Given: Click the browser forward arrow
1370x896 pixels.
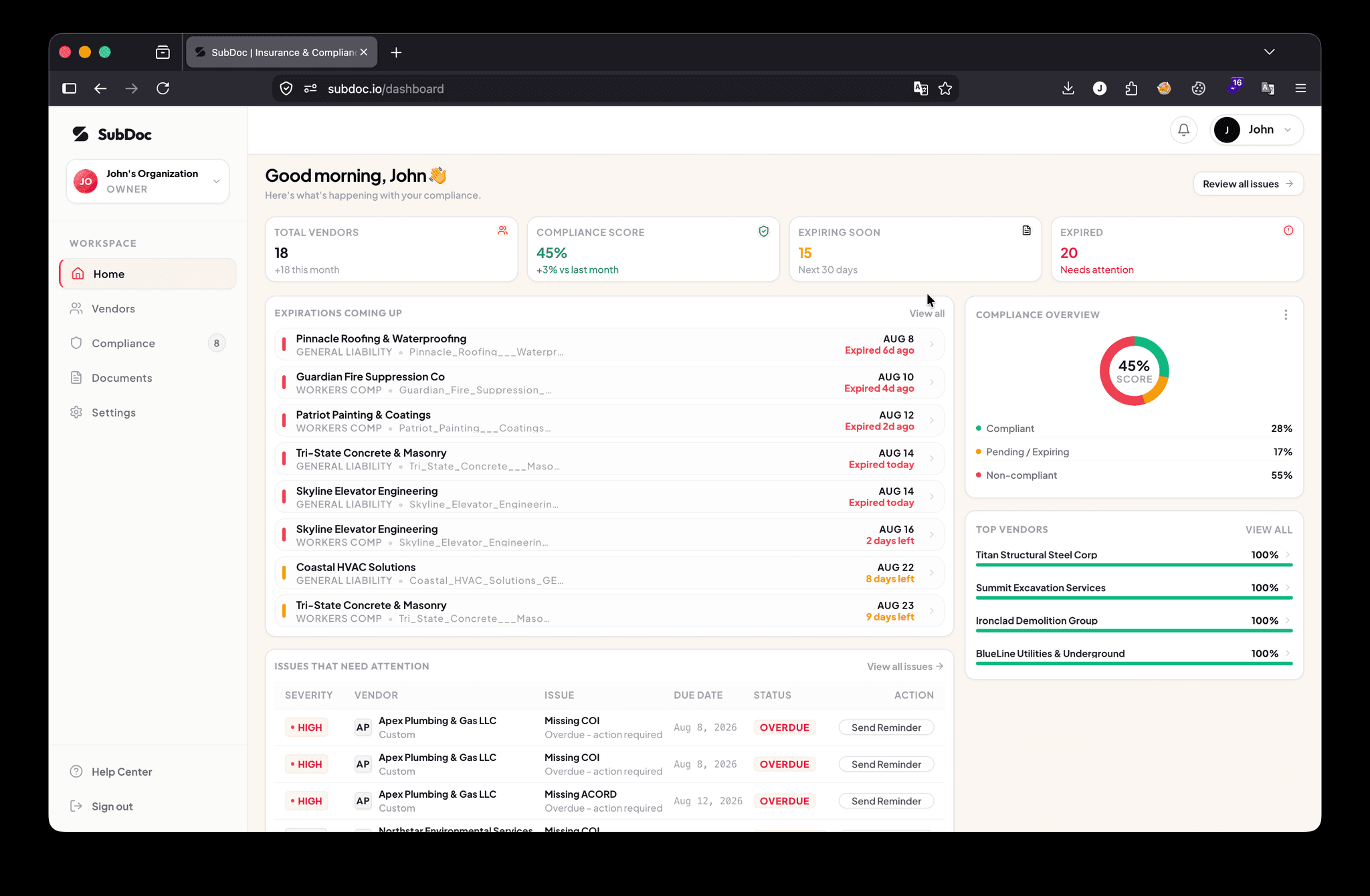Looking at the screenshot, I should (x=131, y=88).
